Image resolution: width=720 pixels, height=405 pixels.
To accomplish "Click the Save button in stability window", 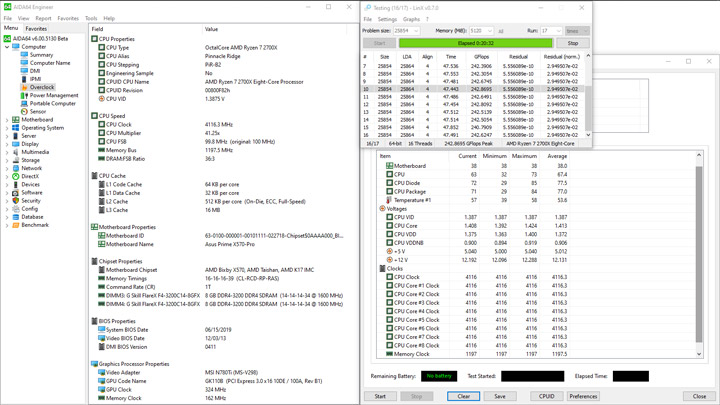I will [500, 396].
